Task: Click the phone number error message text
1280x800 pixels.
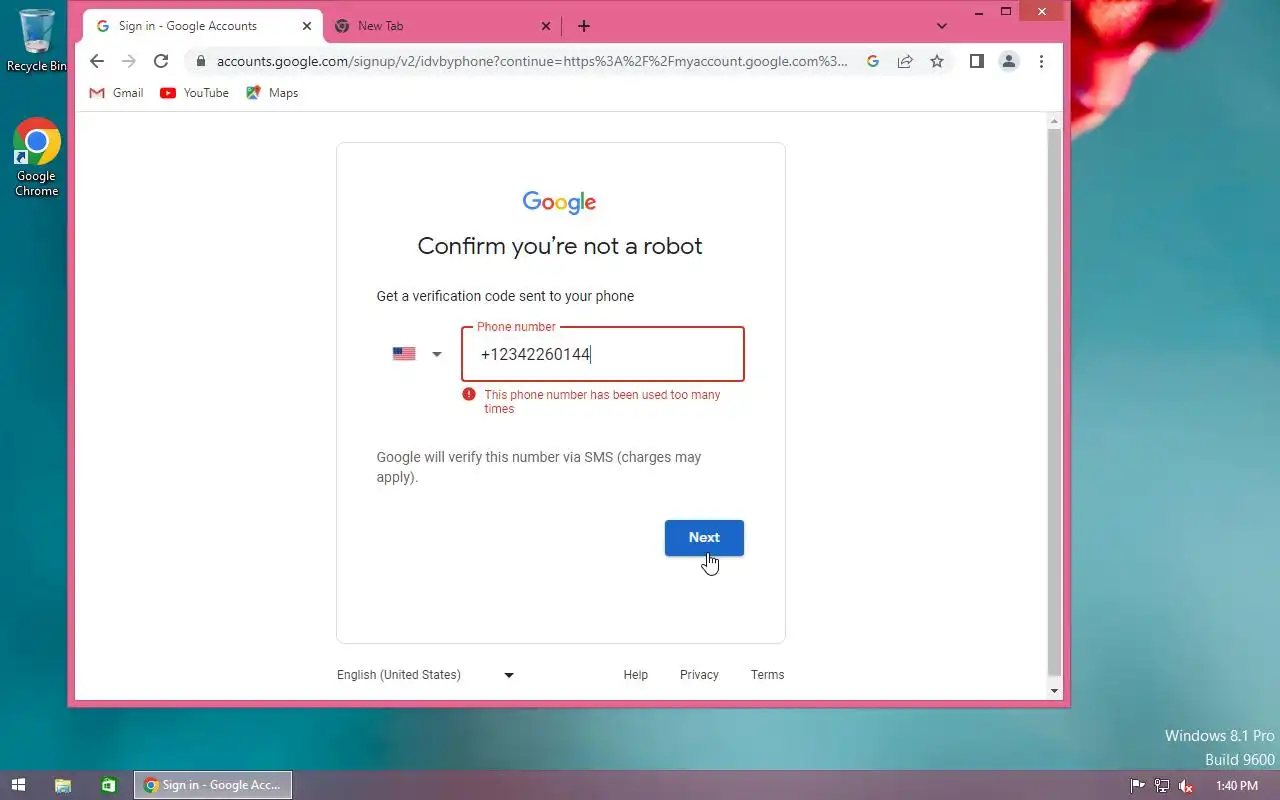Action: point(602,402)
